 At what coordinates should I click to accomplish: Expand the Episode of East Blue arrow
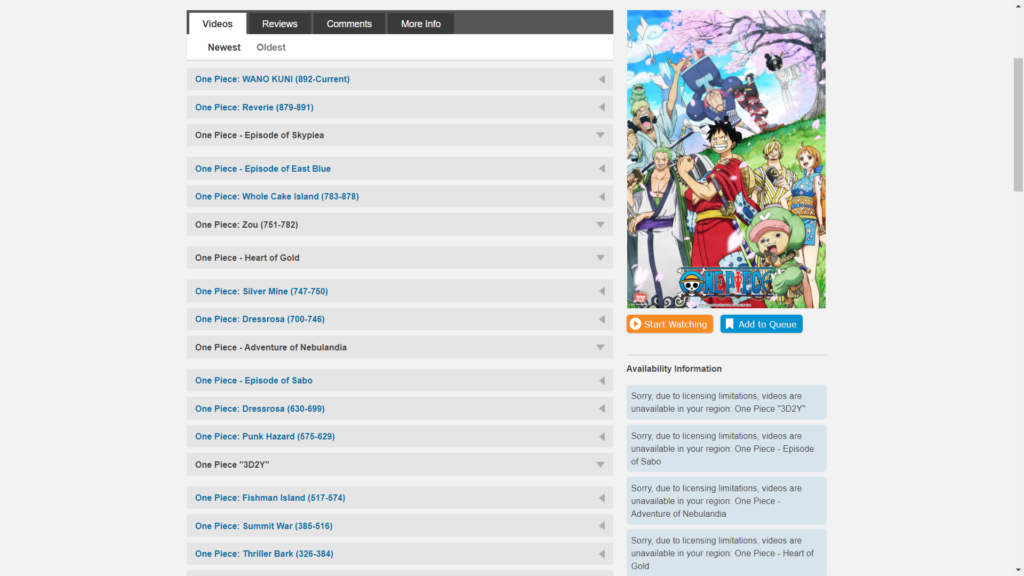601,168
